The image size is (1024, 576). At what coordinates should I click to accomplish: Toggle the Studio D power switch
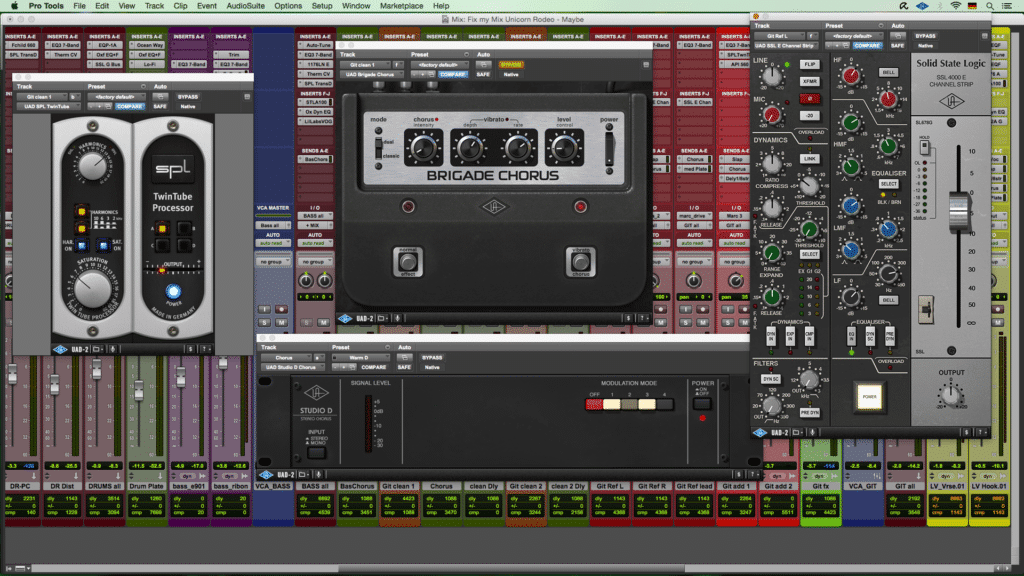coord(701,404)
